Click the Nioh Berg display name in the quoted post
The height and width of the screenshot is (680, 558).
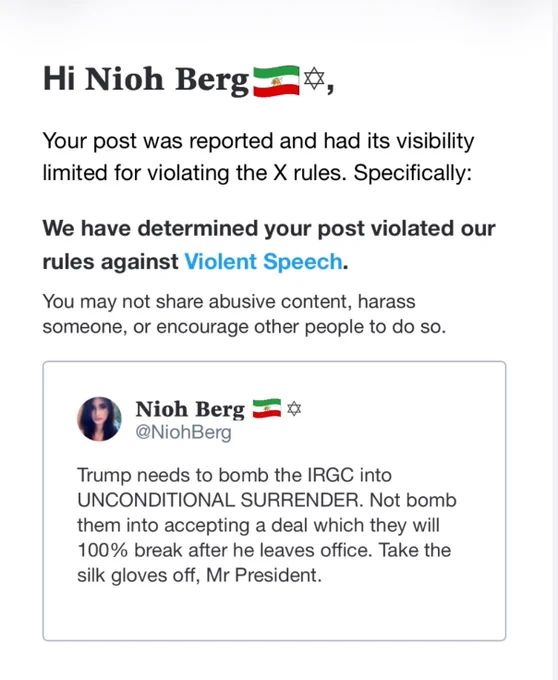point(190,410)
